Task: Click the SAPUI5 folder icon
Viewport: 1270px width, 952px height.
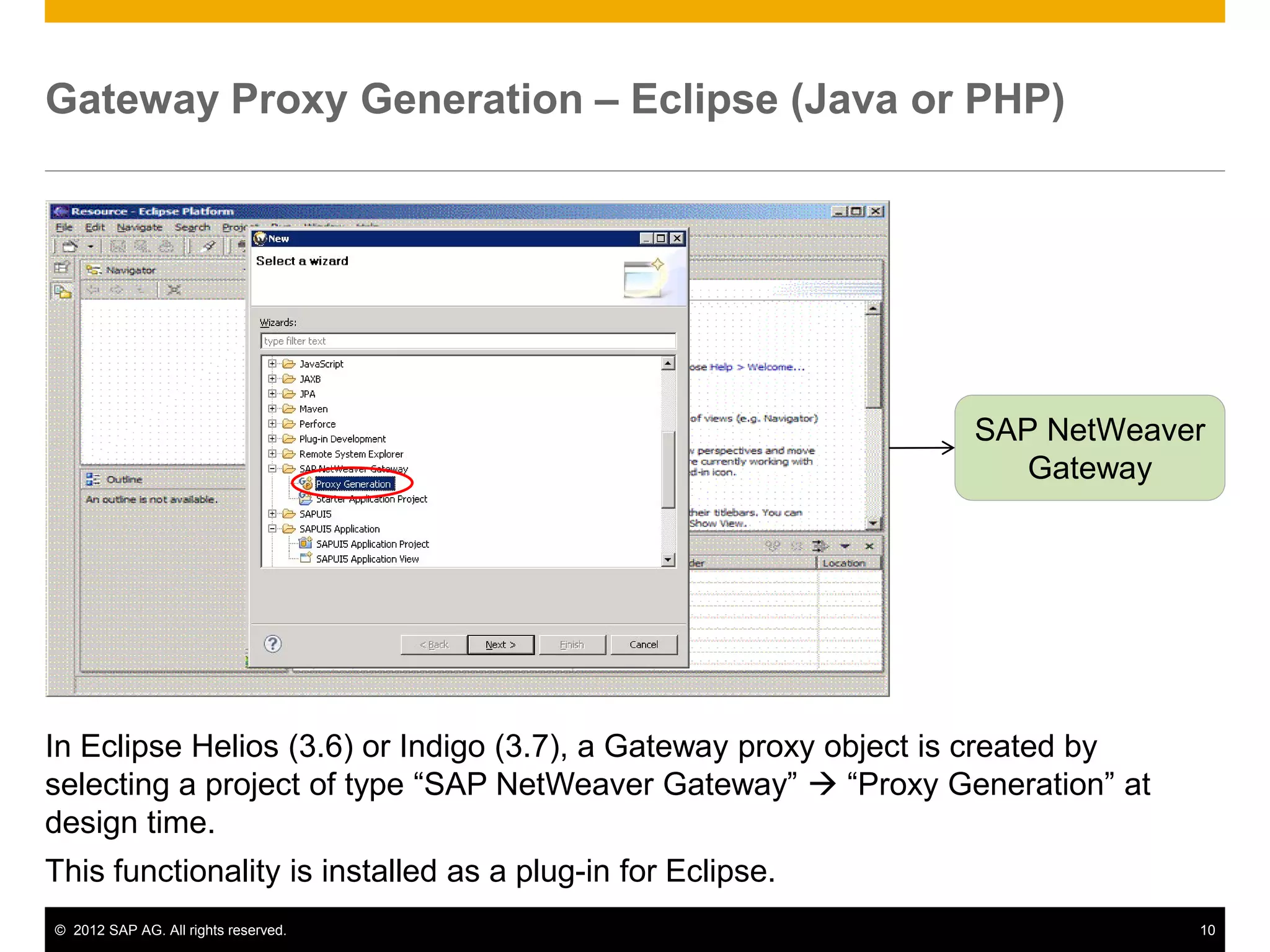Action: tap(289, 514)
